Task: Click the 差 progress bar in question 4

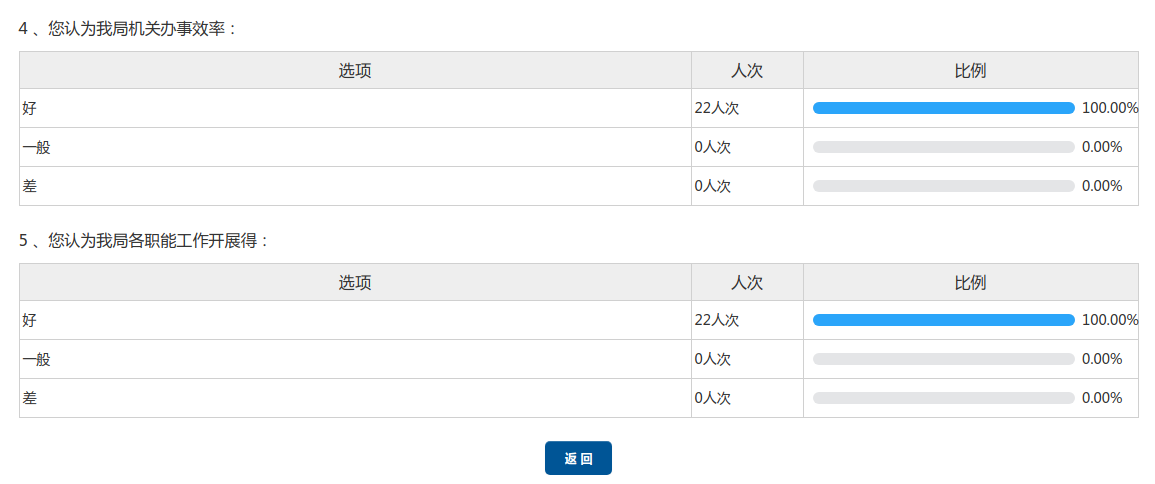Action: tap(943, 186)
